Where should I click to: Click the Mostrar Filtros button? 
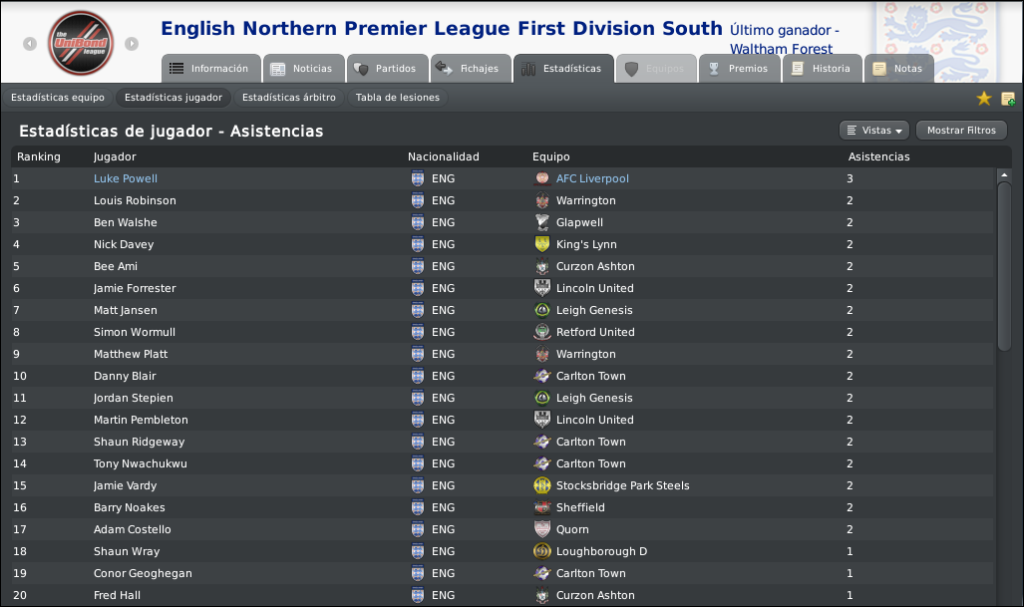tap(961, 130)
